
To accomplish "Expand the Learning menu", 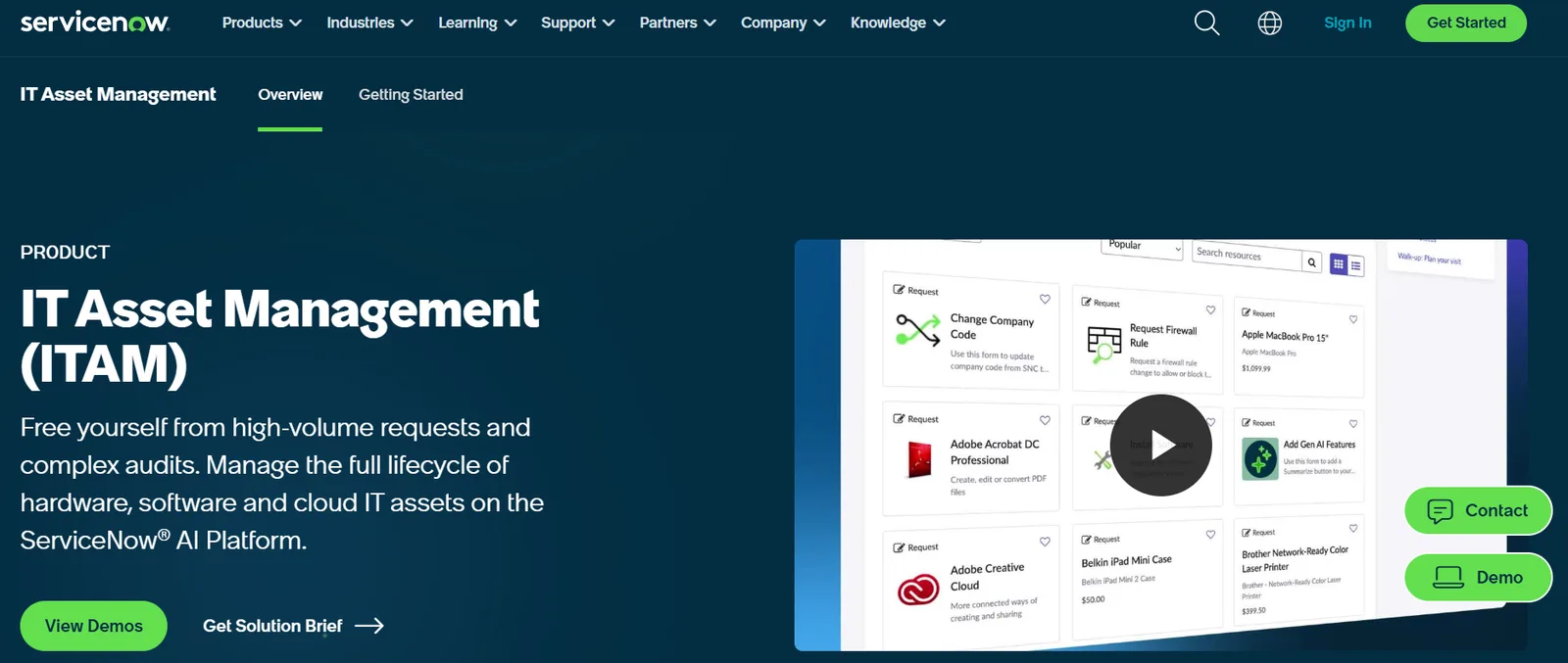I will point(477,23).
